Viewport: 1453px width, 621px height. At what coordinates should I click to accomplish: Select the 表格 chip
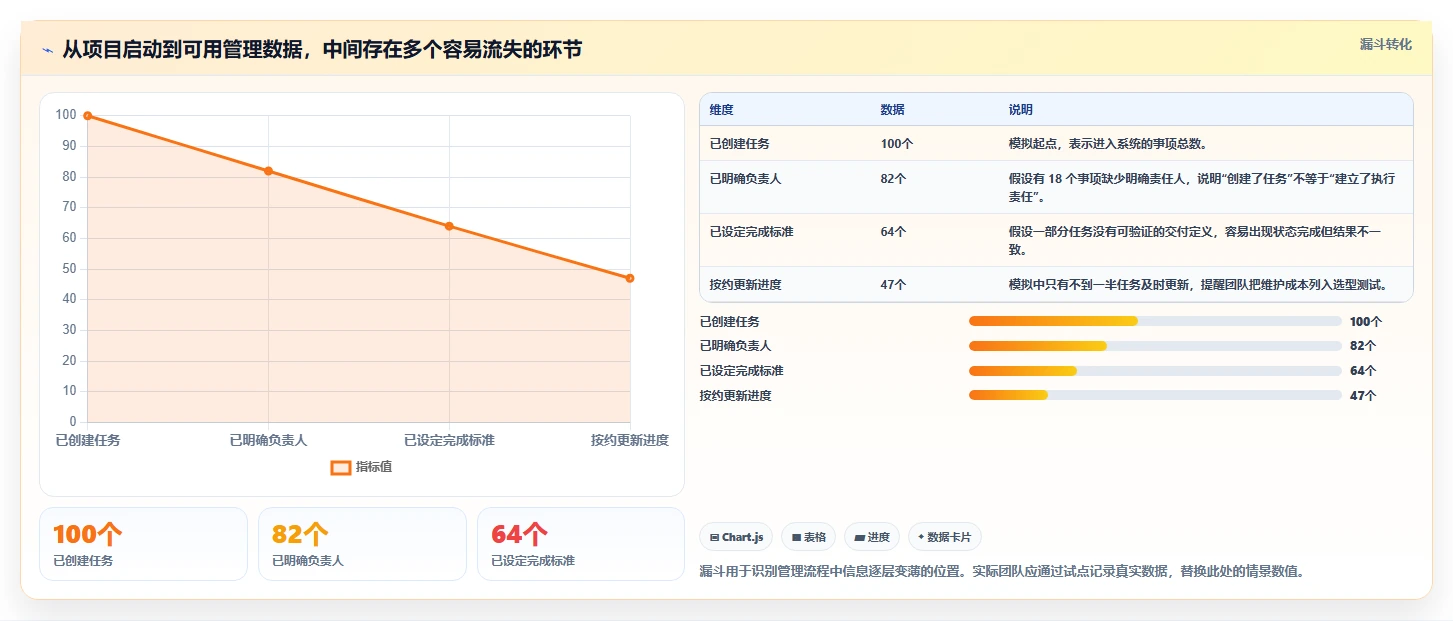[808, 537]
